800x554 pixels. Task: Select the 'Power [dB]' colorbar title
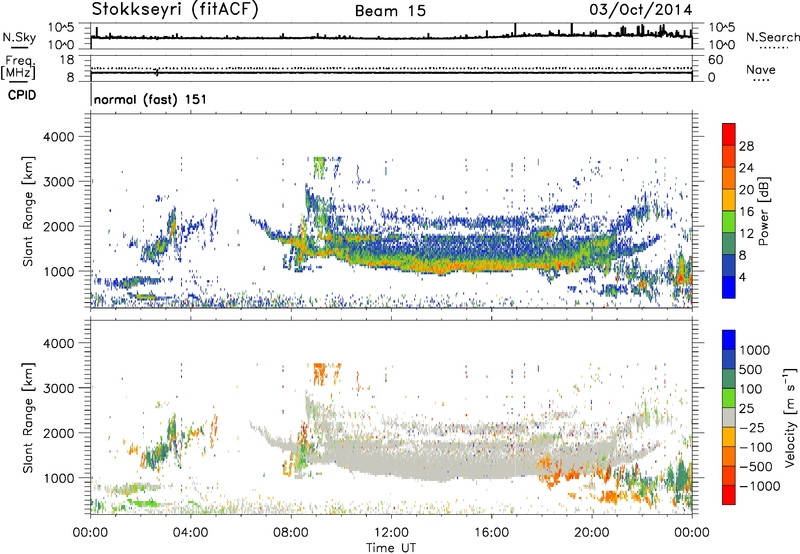[x=764, y=211]
